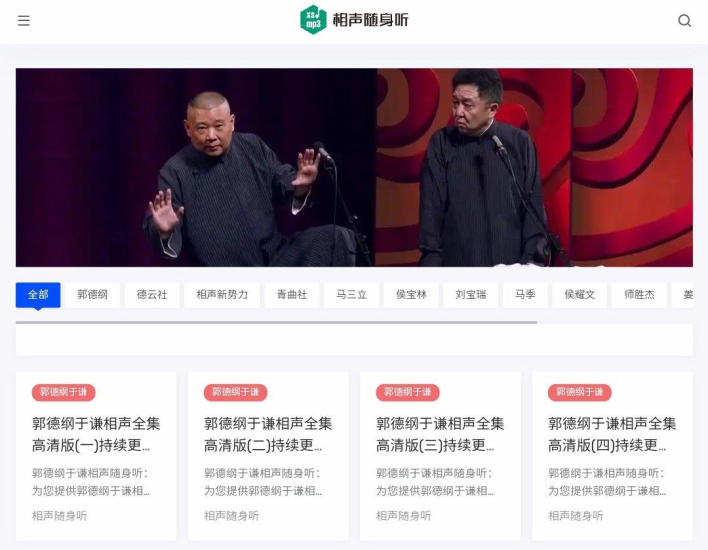Open 郭德纲于谦相声全集高清版(二) article
This screenshot has width=708, height=550.
click(268, 434)
